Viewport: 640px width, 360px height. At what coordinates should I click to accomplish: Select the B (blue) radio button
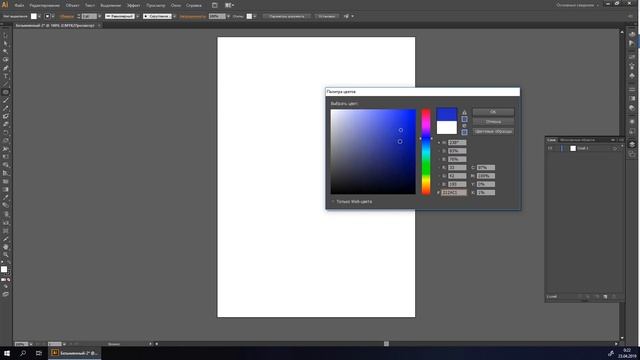click(439, 184)
